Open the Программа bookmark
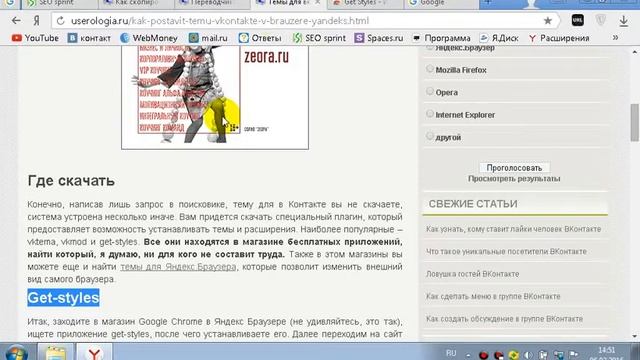The width and height of the screenshot is (640, 360). (441, 38)
